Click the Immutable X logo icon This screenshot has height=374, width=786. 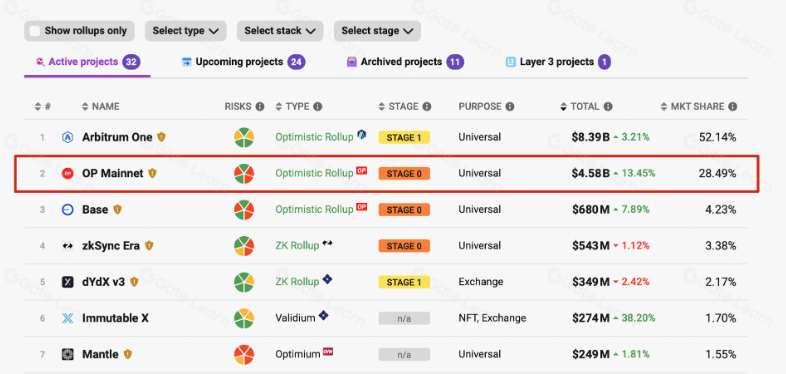(67, 318)
